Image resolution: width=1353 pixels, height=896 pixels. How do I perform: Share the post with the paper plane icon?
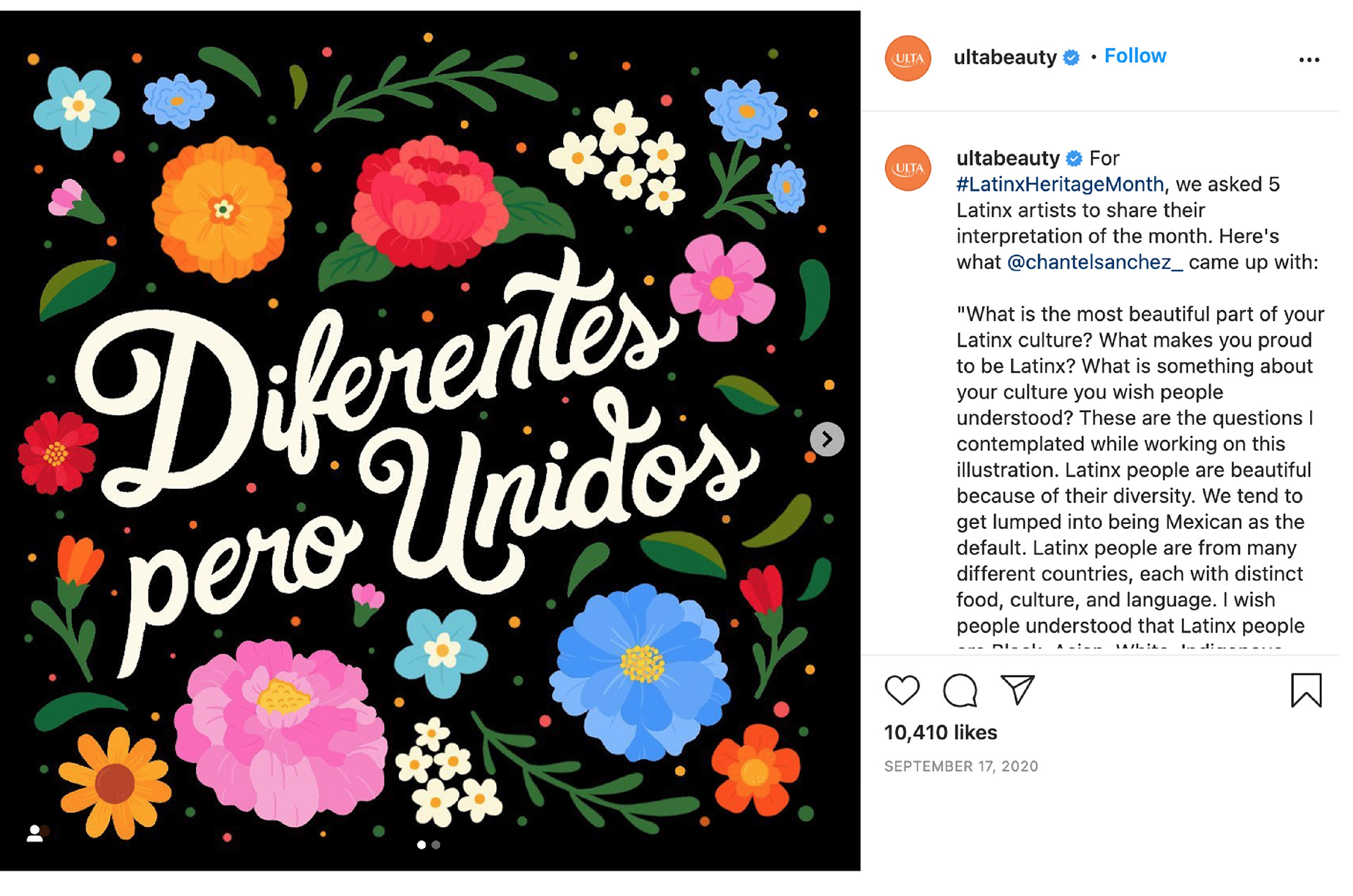(x=1018, y=690)
